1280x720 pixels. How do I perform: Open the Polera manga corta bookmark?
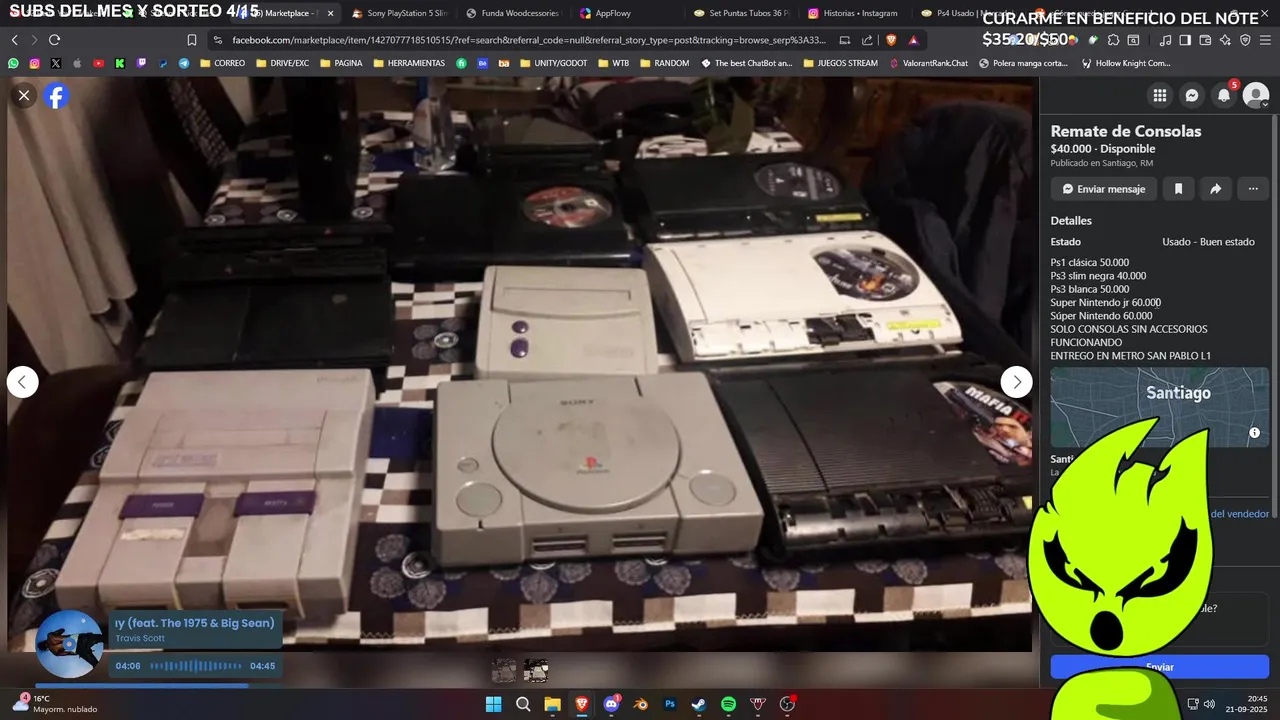coord(1023,63)
